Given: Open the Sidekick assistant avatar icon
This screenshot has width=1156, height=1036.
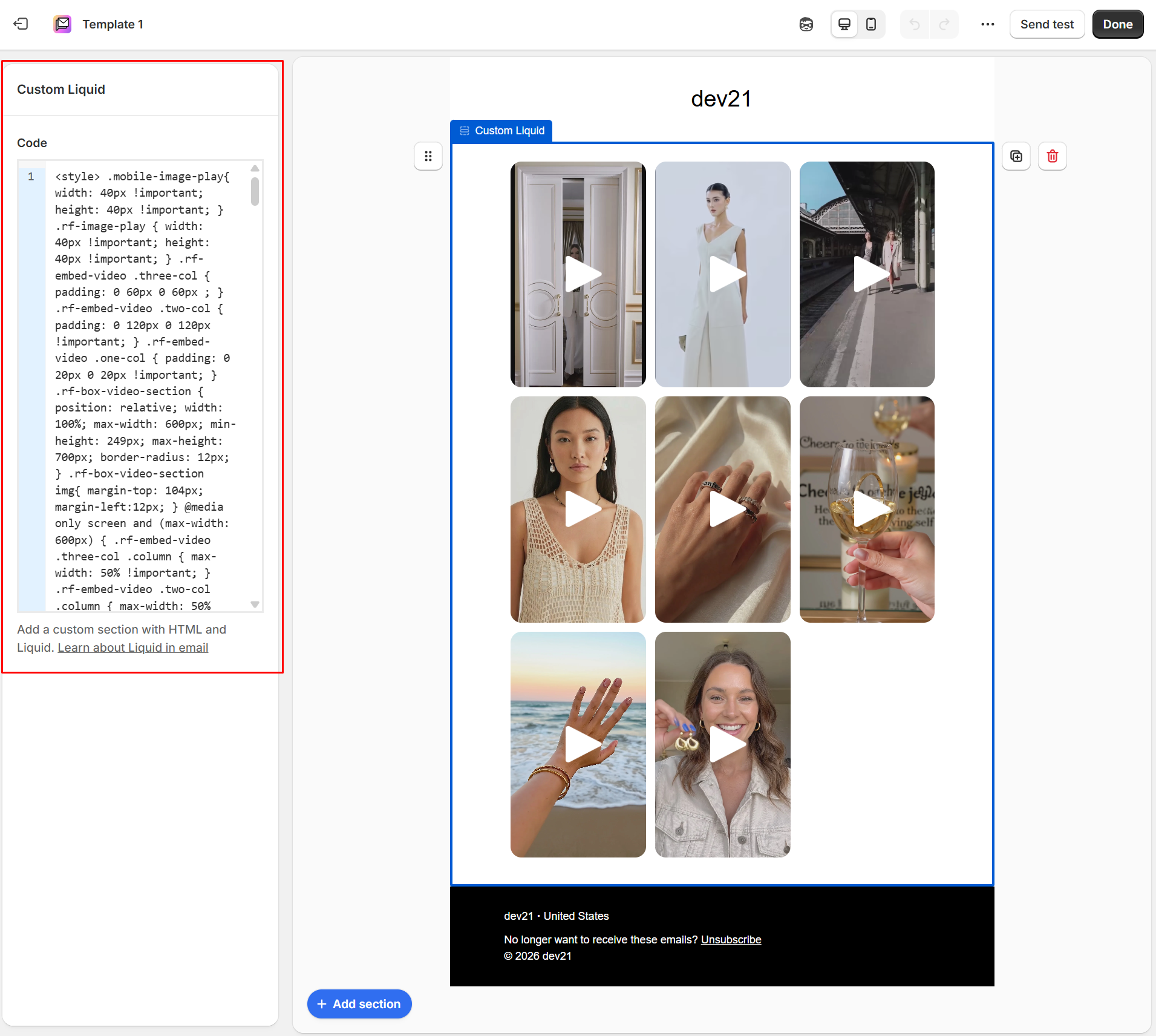Looking at the screenshot, I should point(806,24).
